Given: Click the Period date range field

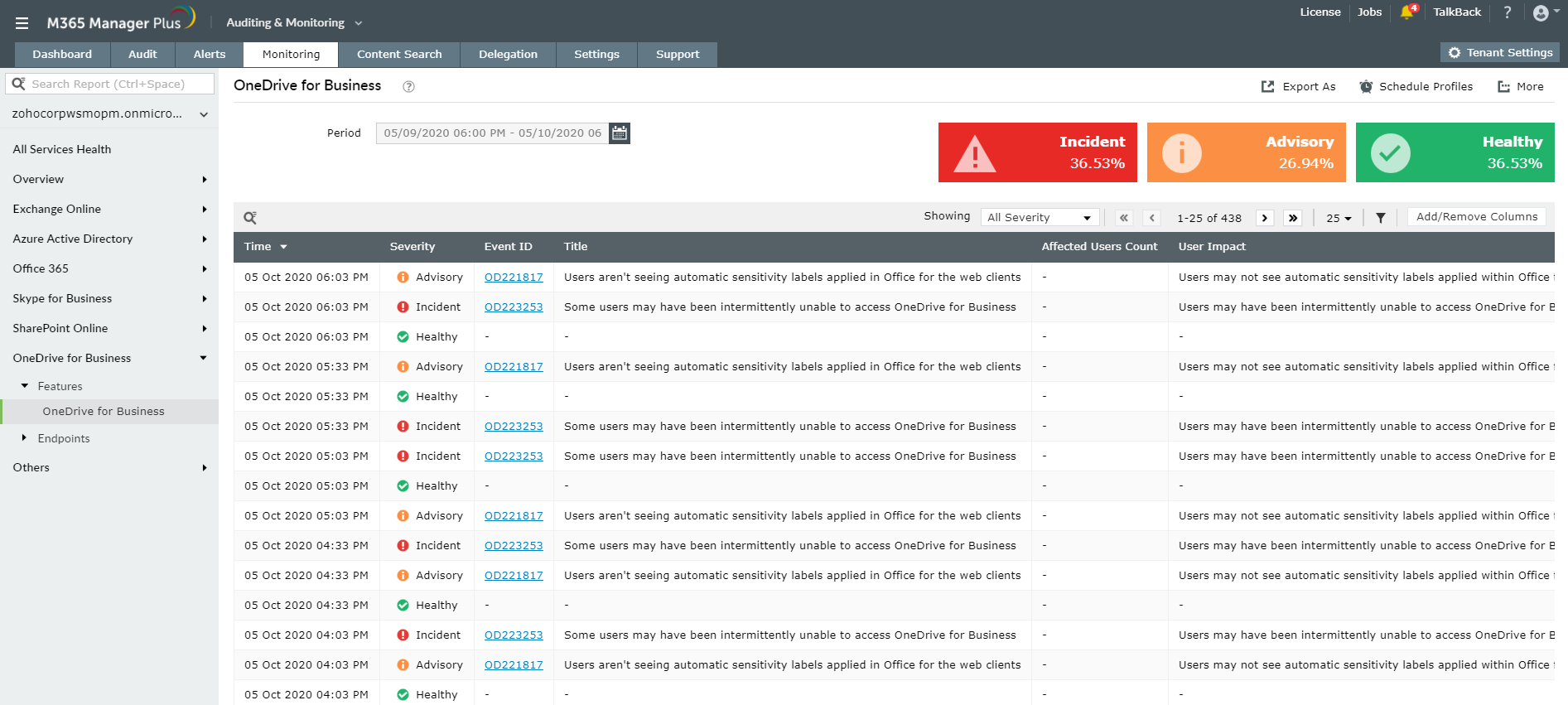Looking at the screenshot, I should (x=492, y=133).
